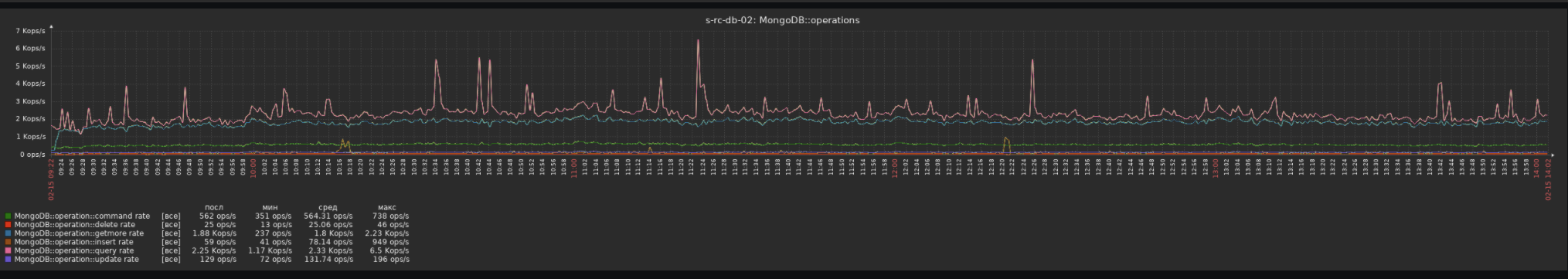The image size is (1568, 279).
Task: Click the [все] tag beside command rate
Action: point(171,216)
